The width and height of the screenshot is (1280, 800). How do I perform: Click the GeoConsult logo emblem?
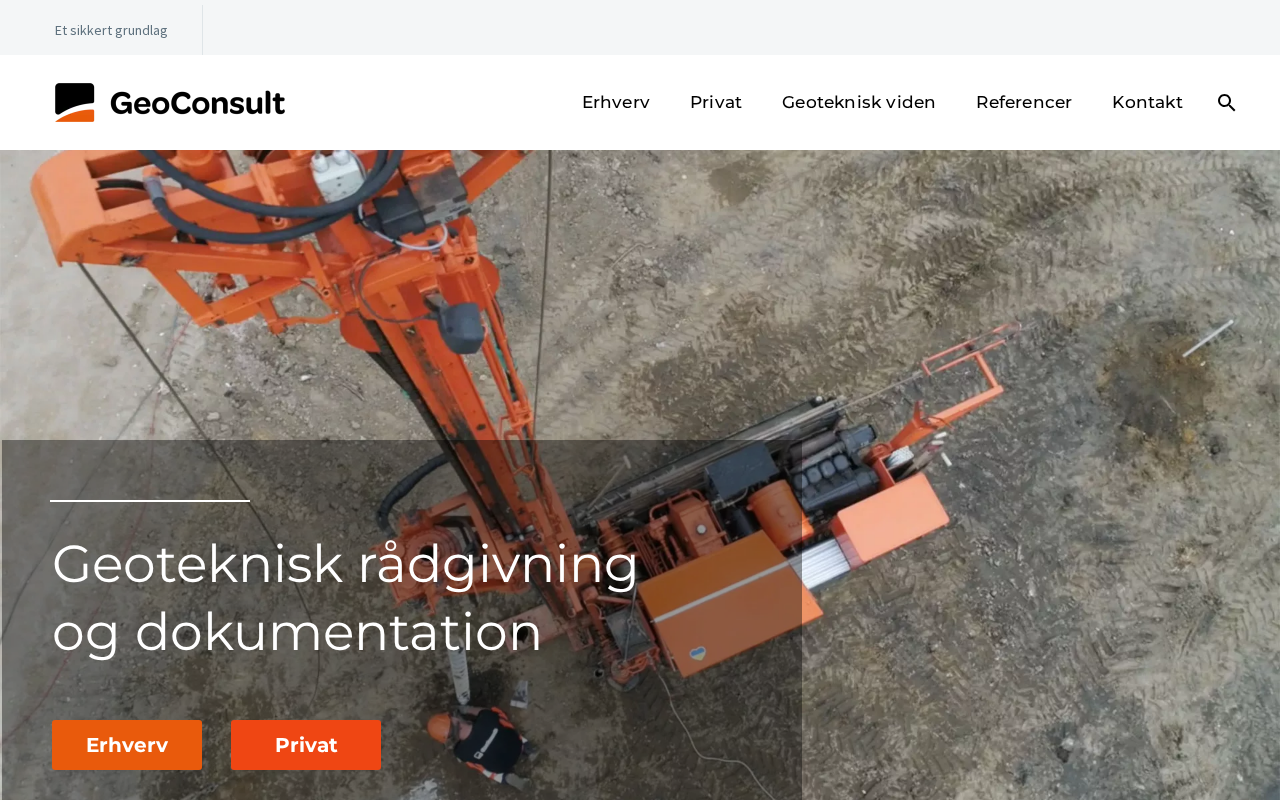coord(75,102)
